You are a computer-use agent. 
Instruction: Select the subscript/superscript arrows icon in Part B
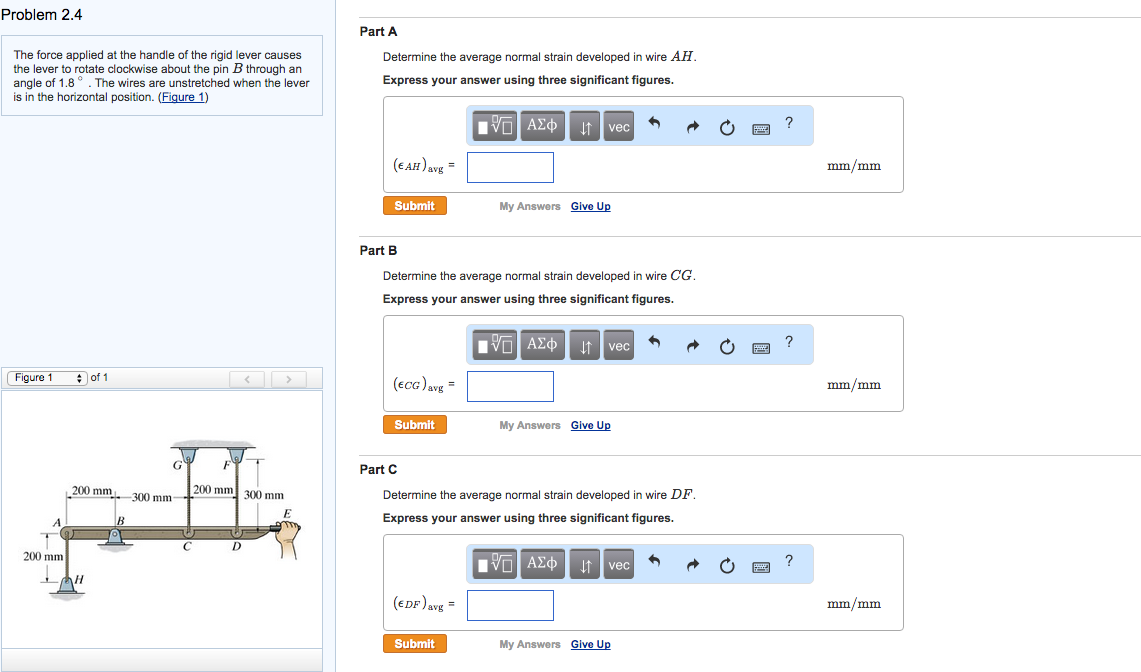(x=584, y=344)
